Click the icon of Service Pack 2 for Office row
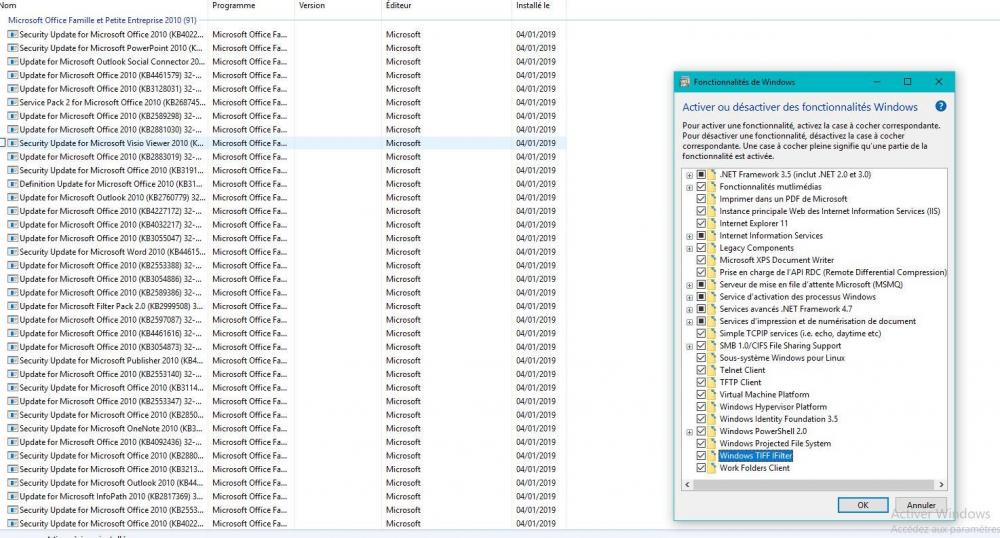This screenshot has width=1000, height=538. [12, 102]
